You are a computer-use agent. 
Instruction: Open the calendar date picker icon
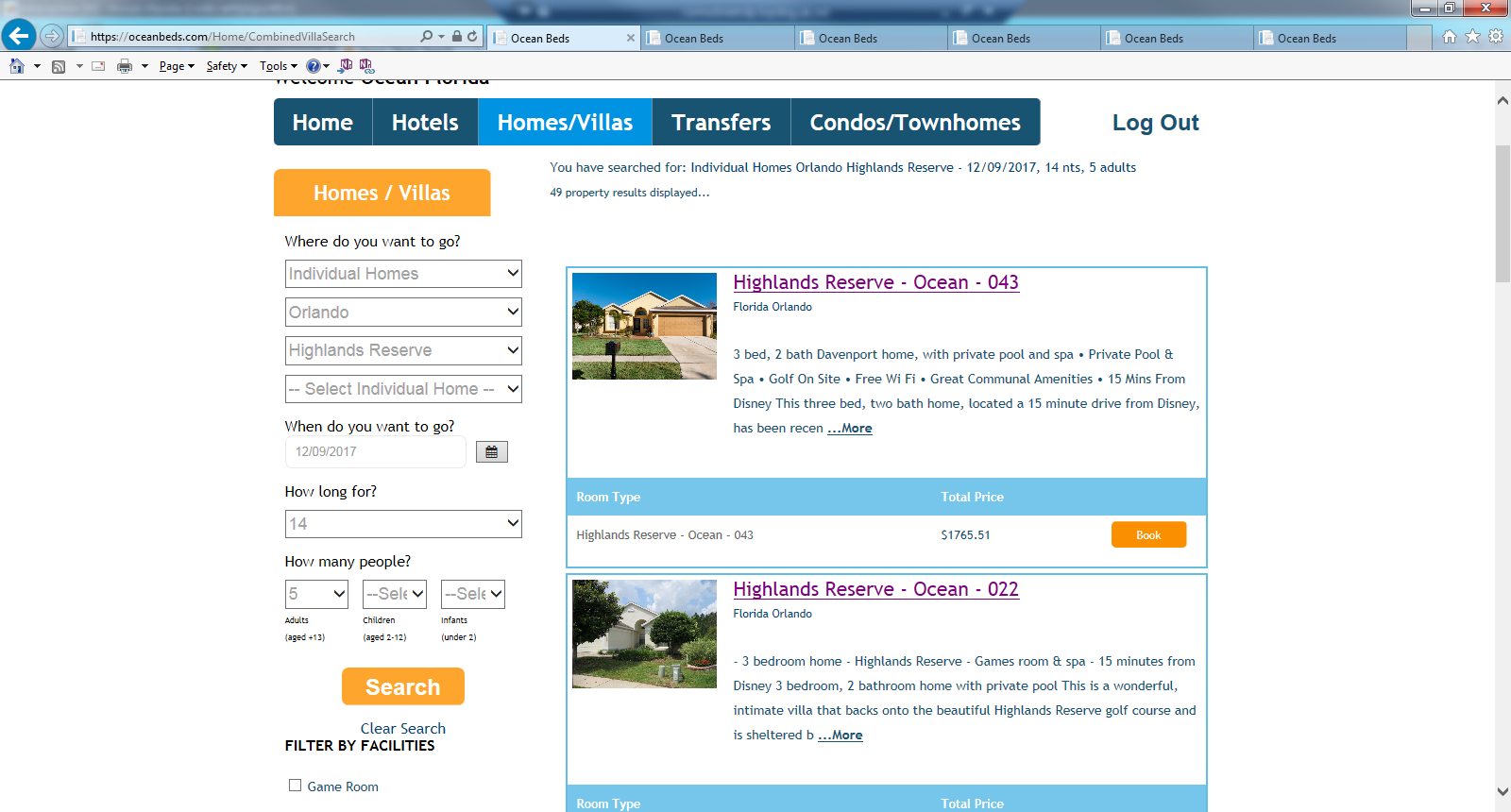491,452
